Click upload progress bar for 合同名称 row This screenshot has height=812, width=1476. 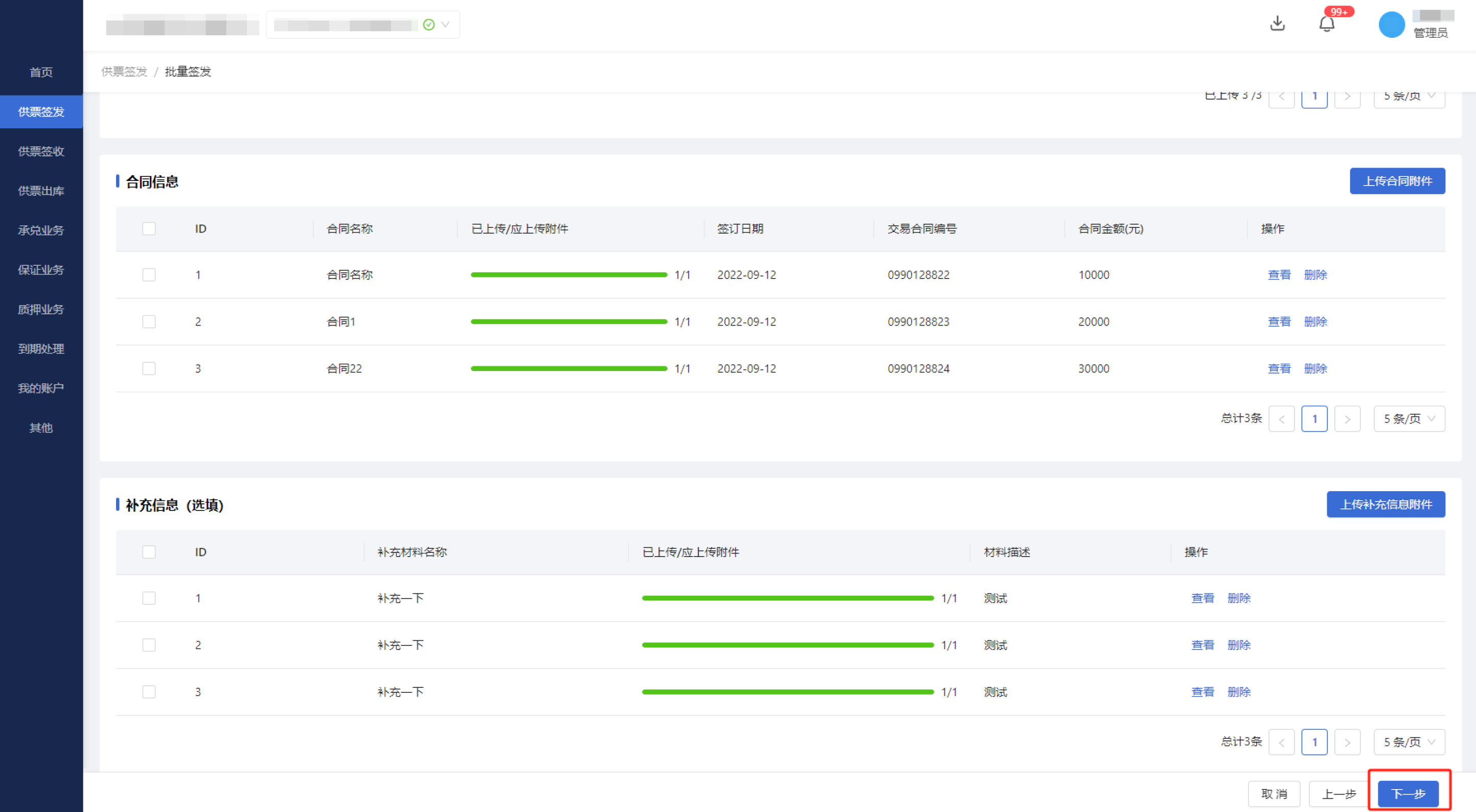[x=569, y=275]
